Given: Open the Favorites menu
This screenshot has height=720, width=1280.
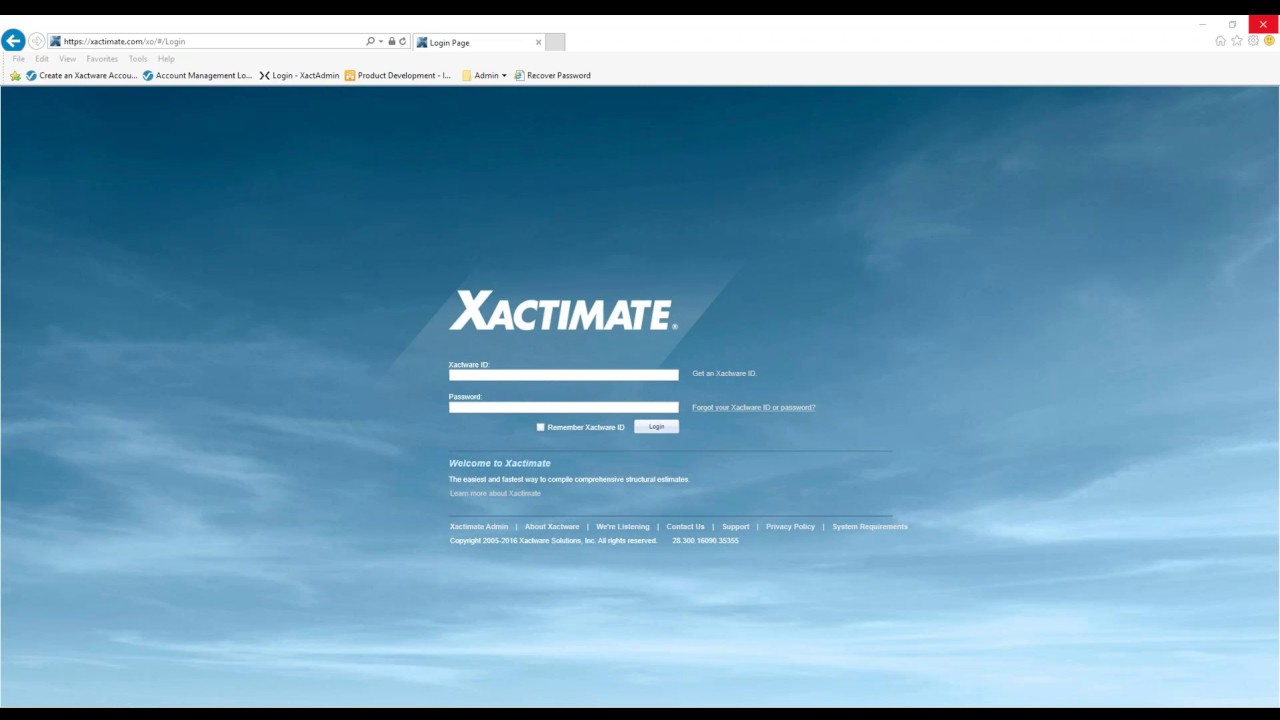Looking at the screenshot, I should 102,59.
